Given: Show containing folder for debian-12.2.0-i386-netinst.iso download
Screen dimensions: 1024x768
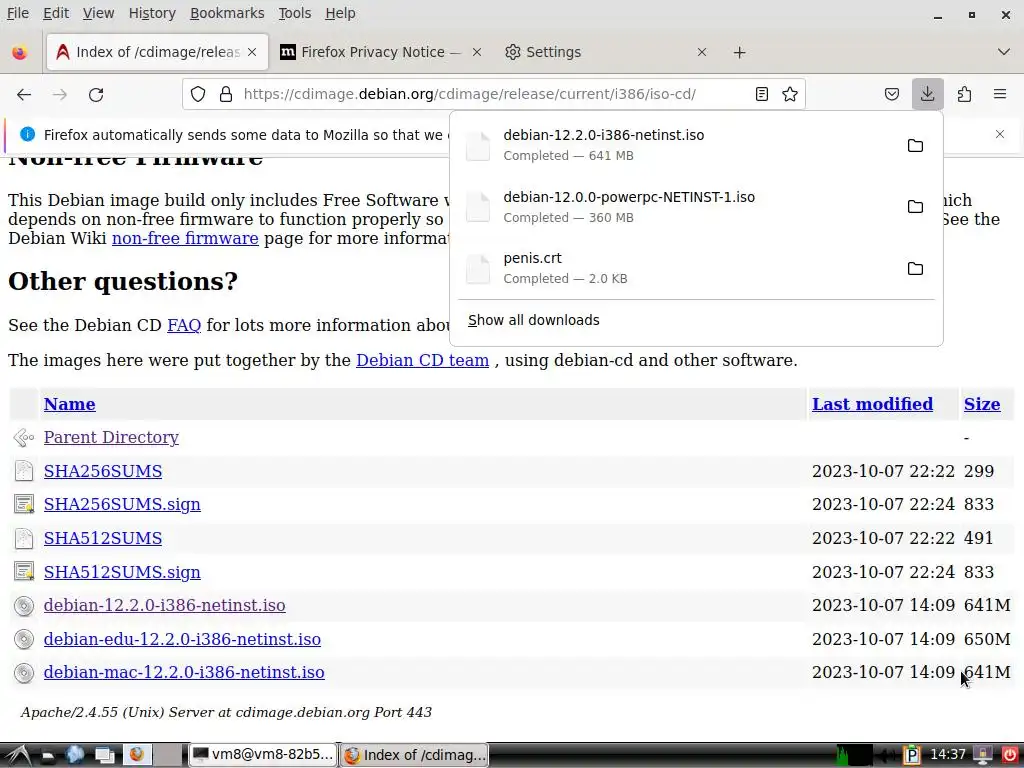Looking at the screenshot, I should (x=915, y=145).
